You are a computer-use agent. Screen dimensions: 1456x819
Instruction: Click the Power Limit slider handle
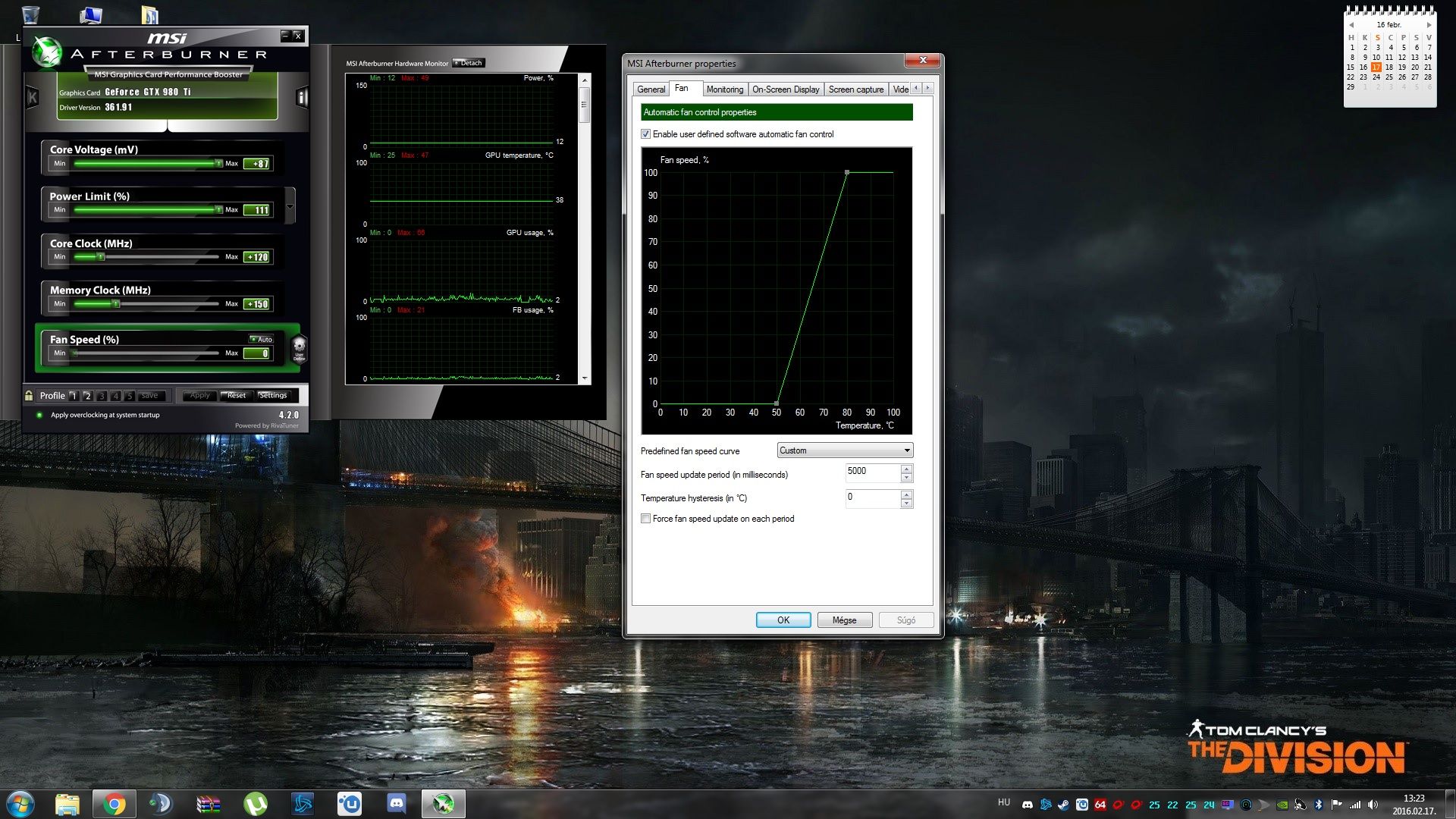(x=218, y=209)
